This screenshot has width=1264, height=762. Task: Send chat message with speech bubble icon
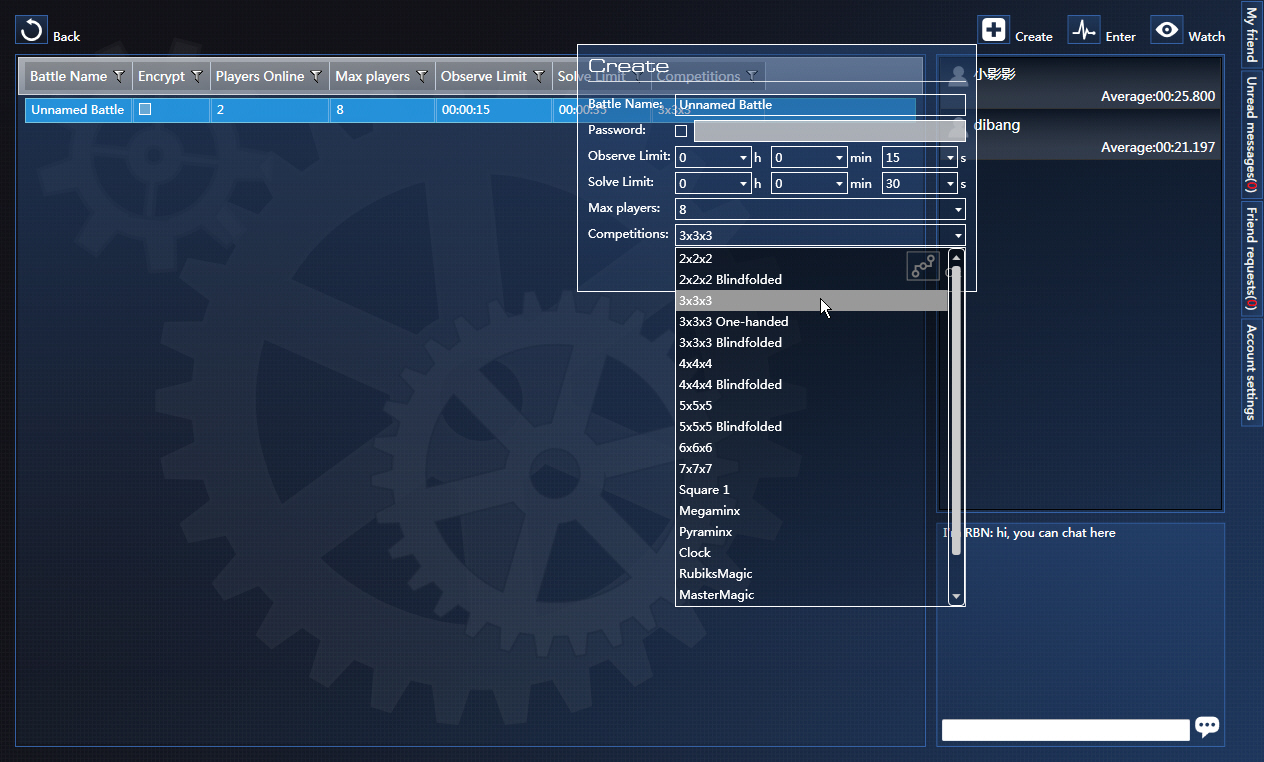(1207, 727)
